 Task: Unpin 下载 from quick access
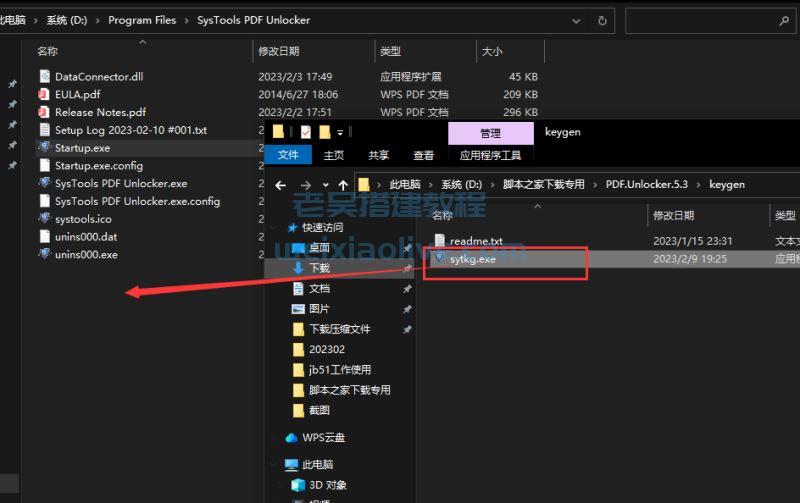click(x=407, y=268)
